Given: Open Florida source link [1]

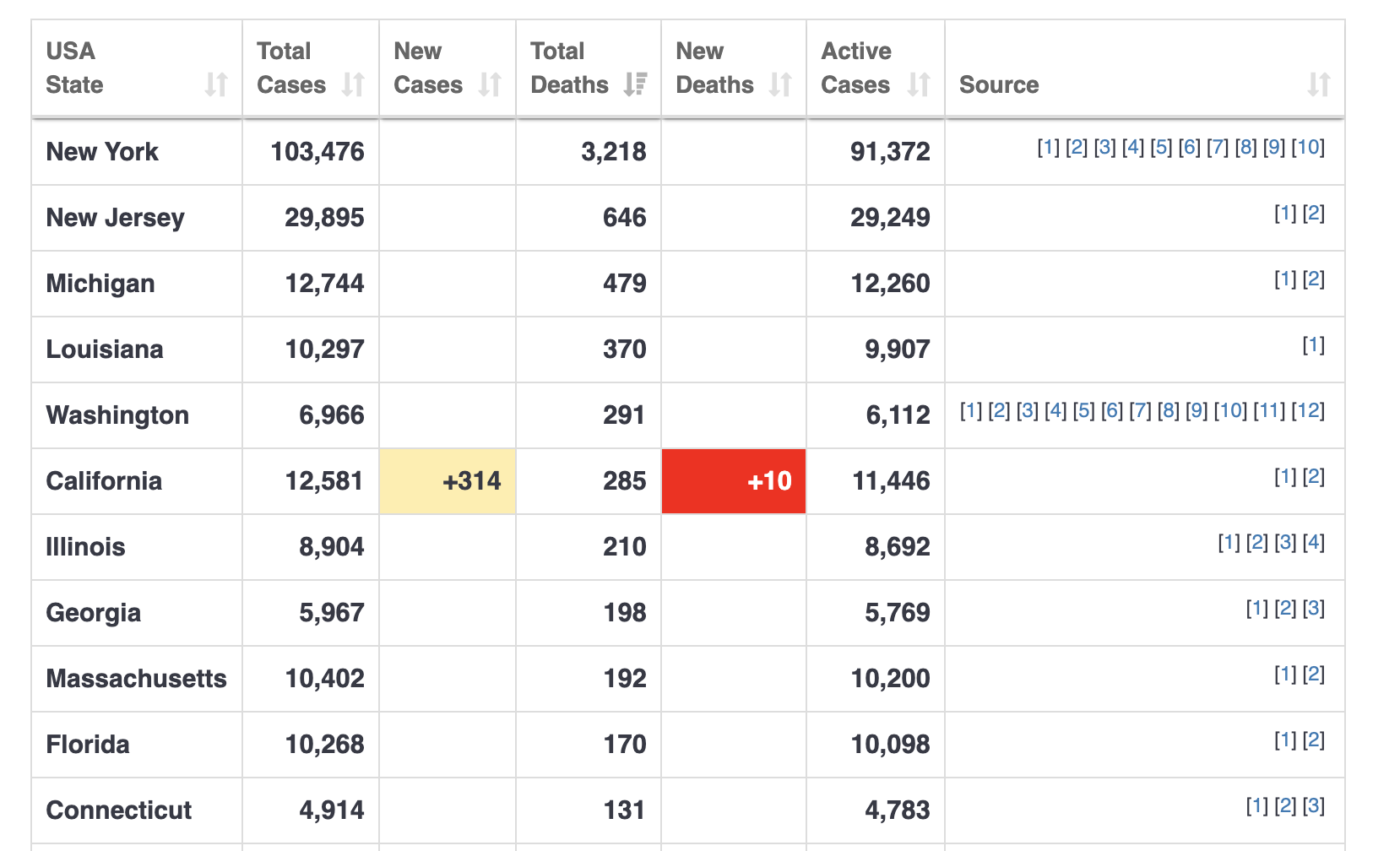Looking at the screenshot, I should coord(1285,740).
